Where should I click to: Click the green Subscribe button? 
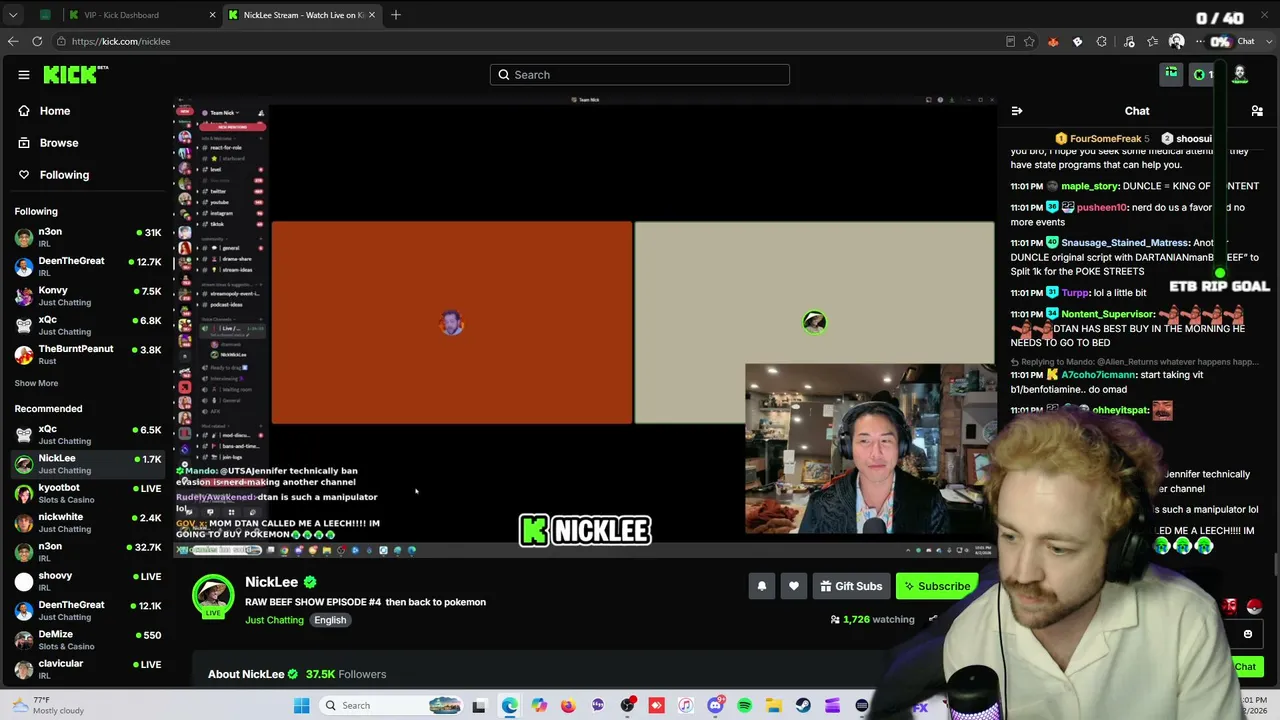click(x=937, y=586)
